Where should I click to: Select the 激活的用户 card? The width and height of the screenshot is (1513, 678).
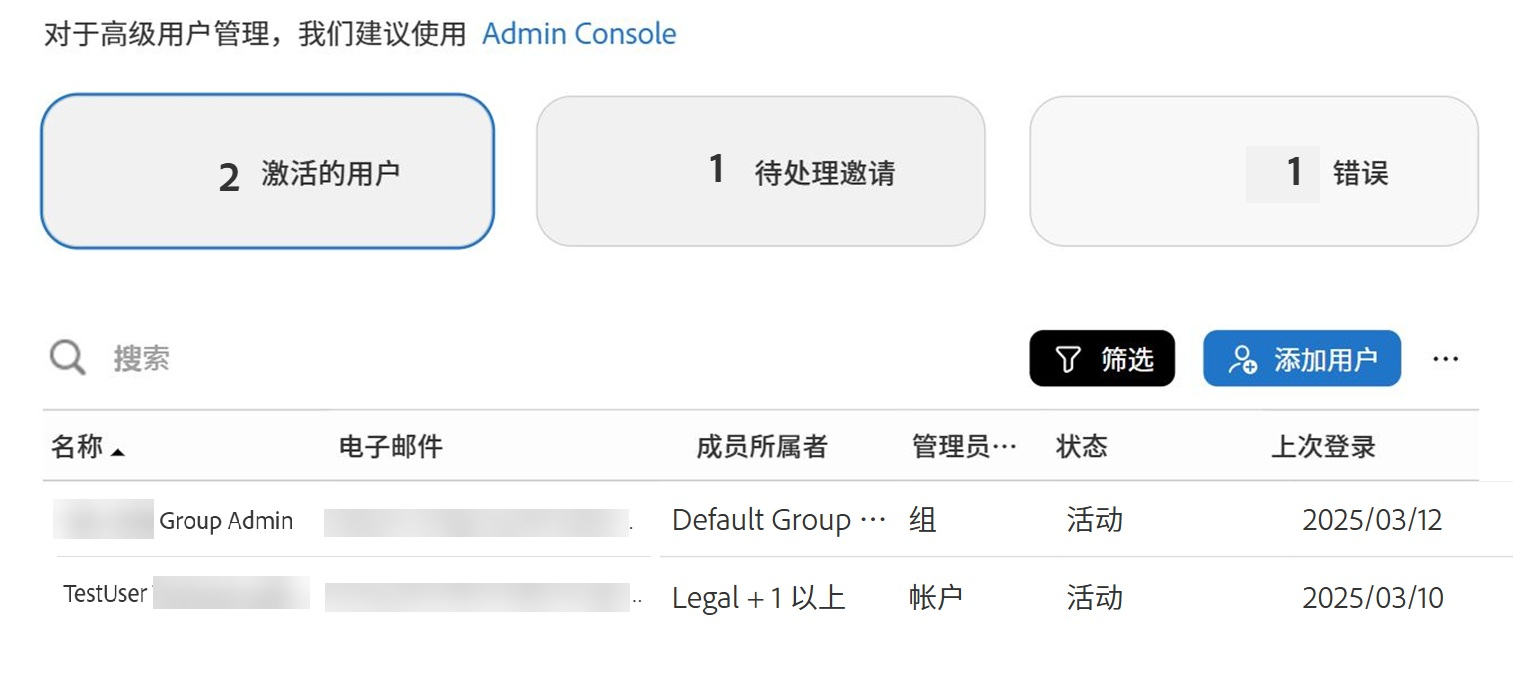(268, 171)
